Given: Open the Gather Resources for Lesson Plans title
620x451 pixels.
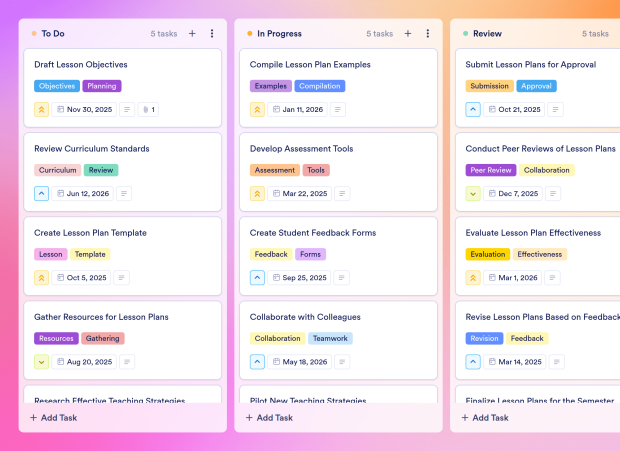Looking at the screenshot, I should (101, 317).
